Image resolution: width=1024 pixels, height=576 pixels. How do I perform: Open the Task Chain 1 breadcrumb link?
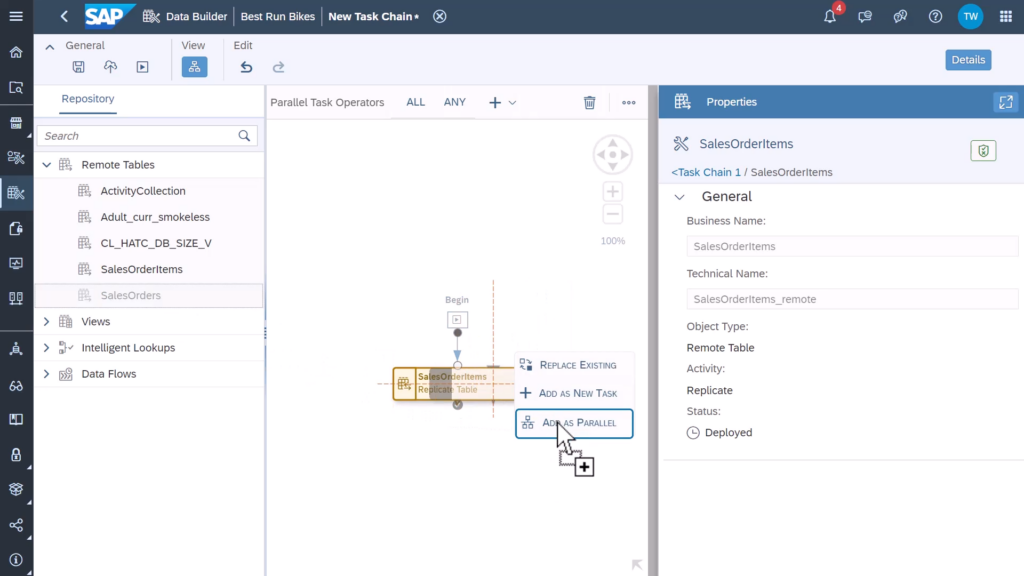point(706,172)
